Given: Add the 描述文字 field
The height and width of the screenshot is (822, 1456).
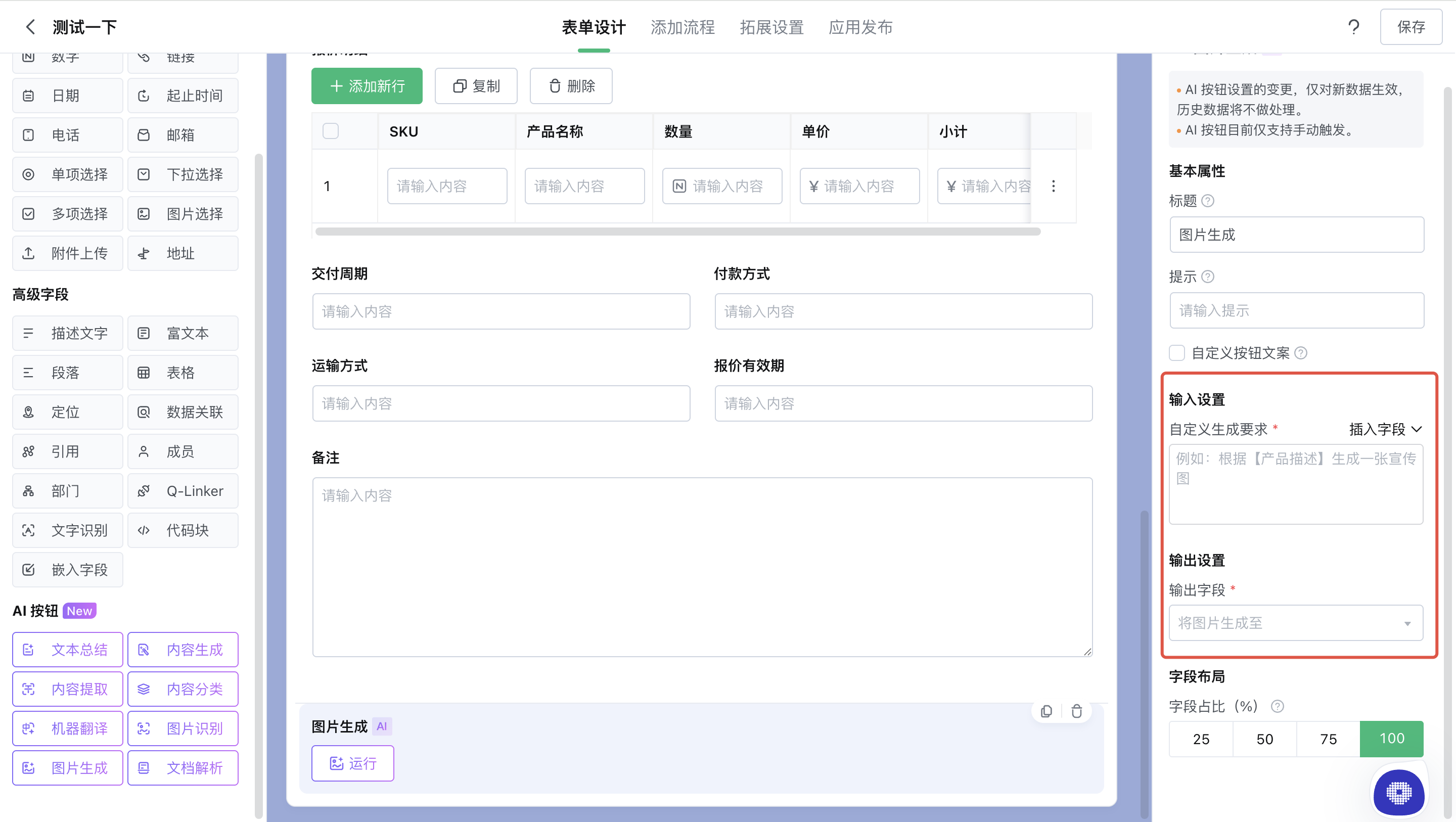Looking at the screenshot, I should (67, 333).
